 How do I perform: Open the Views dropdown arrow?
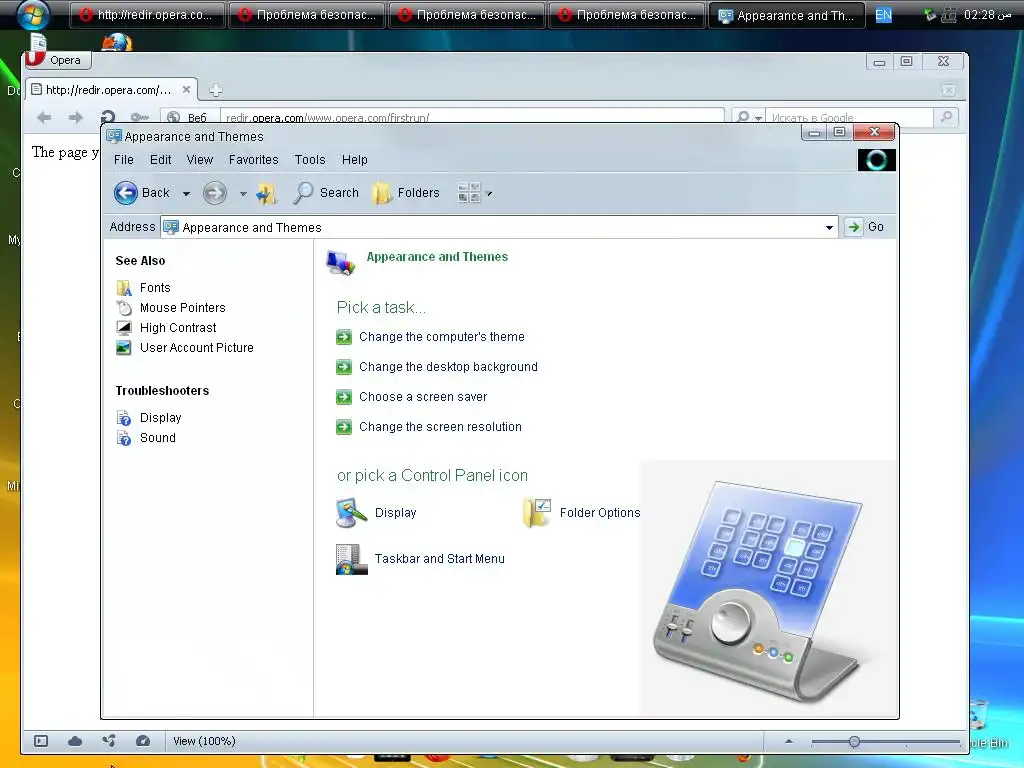[489, 194]
